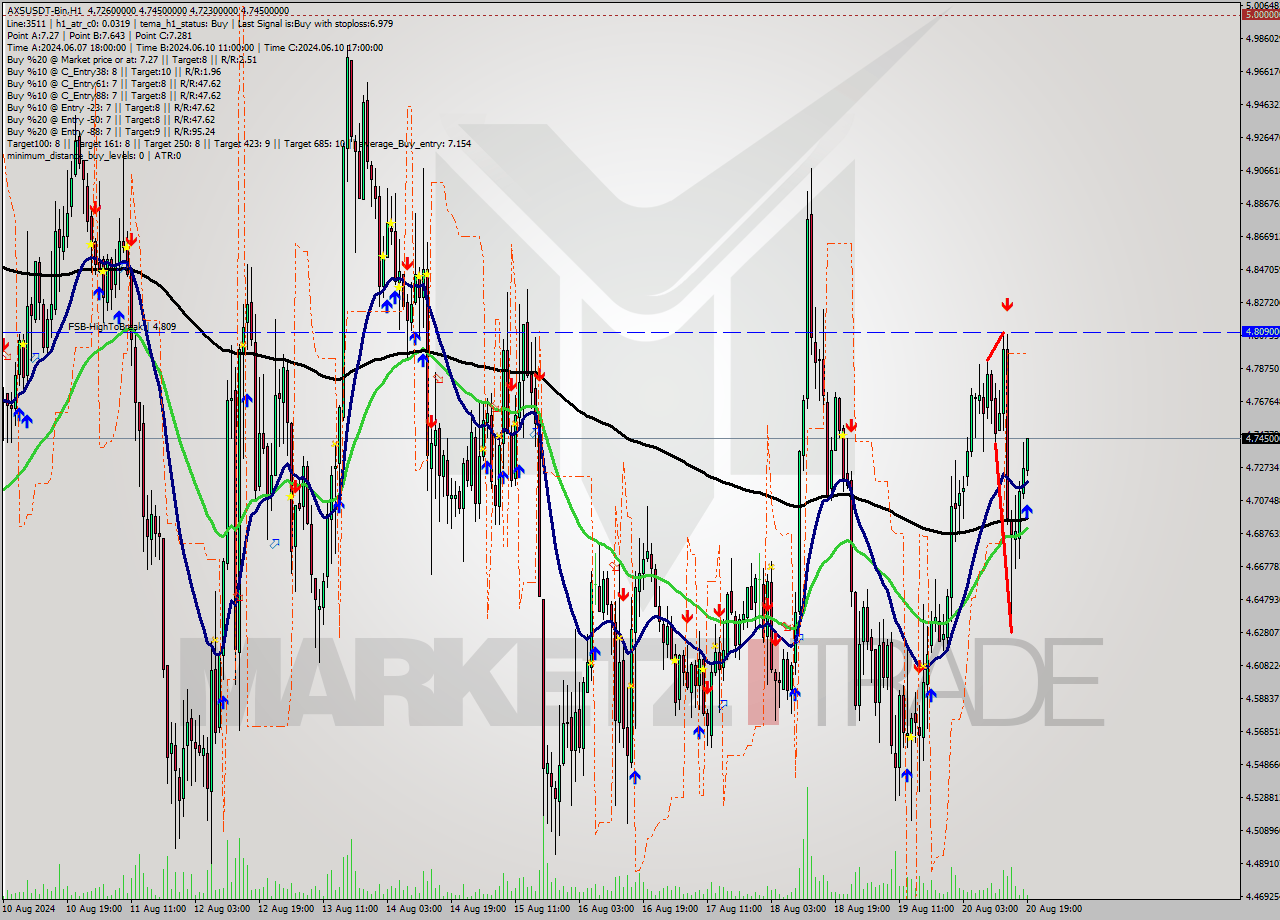Click the 4.86691 price axis label

coord(1262,236)
